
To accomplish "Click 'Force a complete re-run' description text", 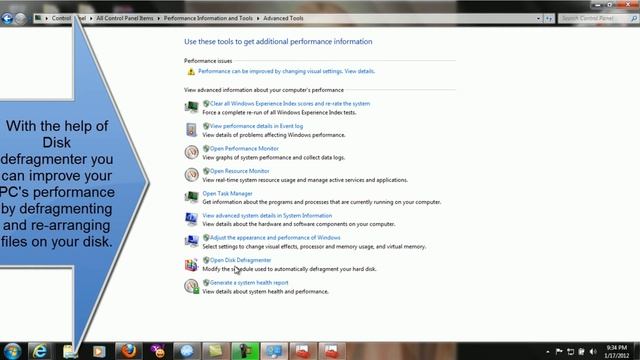I will (279, 113).
